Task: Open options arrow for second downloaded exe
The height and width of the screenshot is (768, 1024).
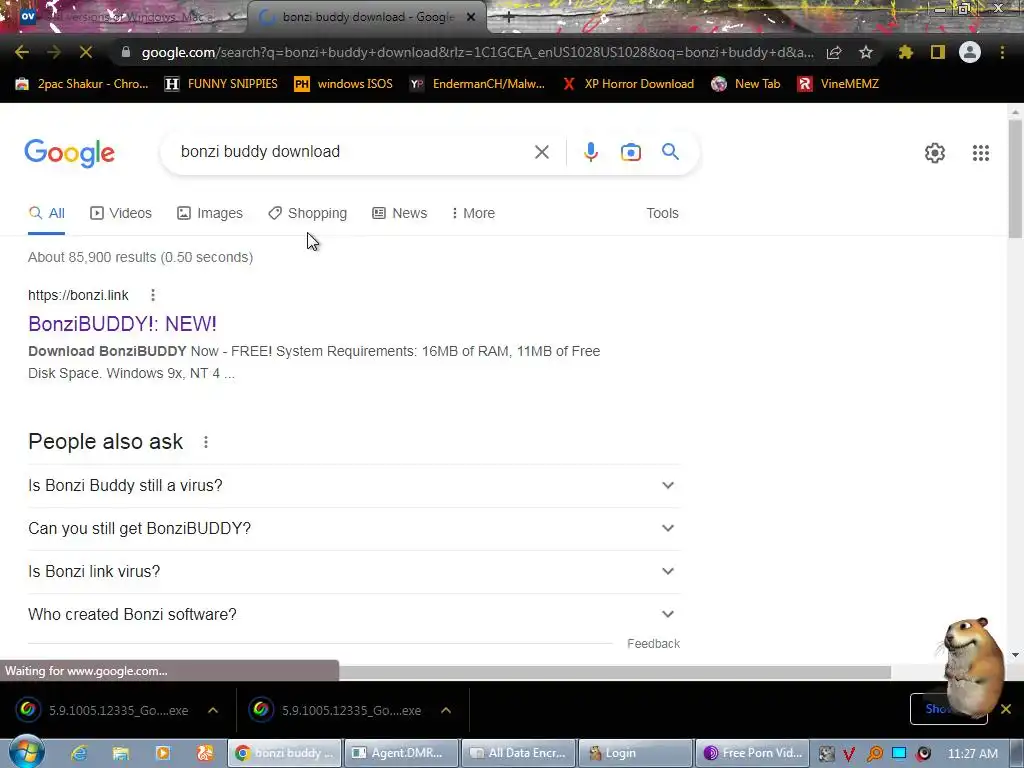Action: [446, 710]
